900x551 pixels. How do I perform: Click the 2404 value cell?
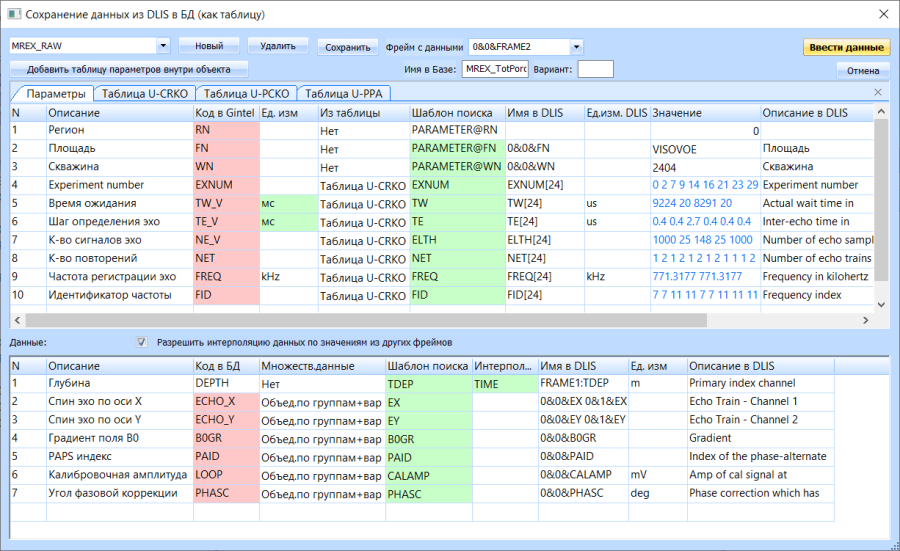tap(705, 168)
